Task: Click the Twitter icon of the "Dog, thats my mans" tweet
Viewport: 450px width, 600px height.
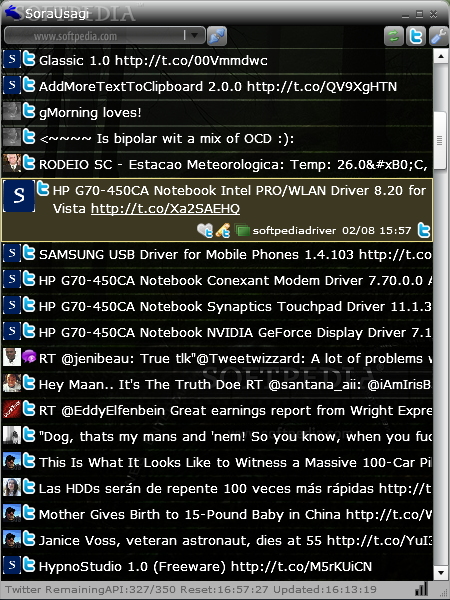Action: pos(29,435)
